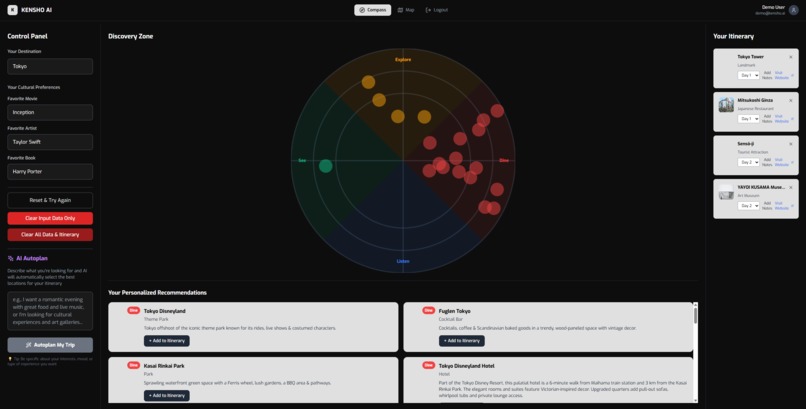Click the AI Autoplan sparkle icon

(11, 258)
